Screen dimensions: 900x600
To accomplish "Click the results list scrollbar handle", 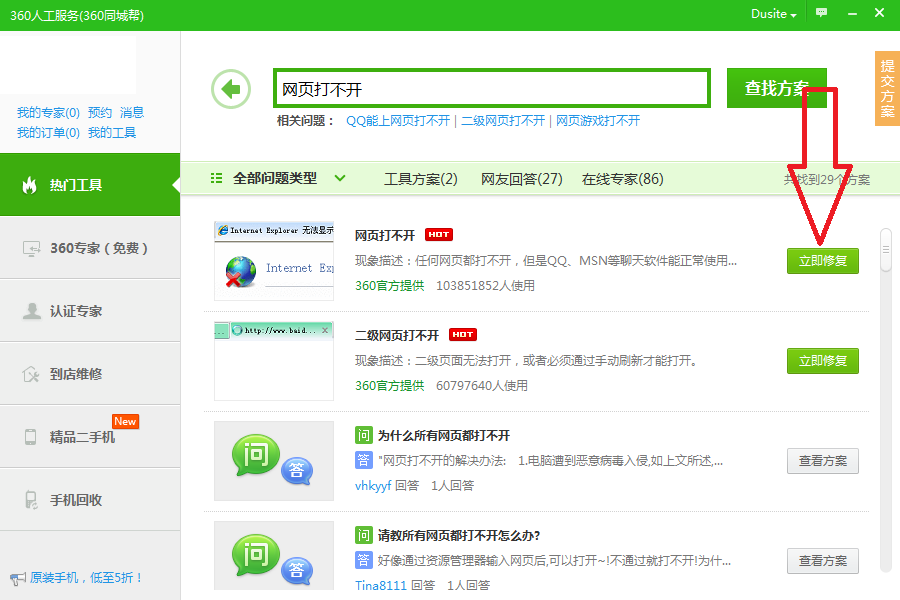I will pyautogui.click(x=886, y=250).
